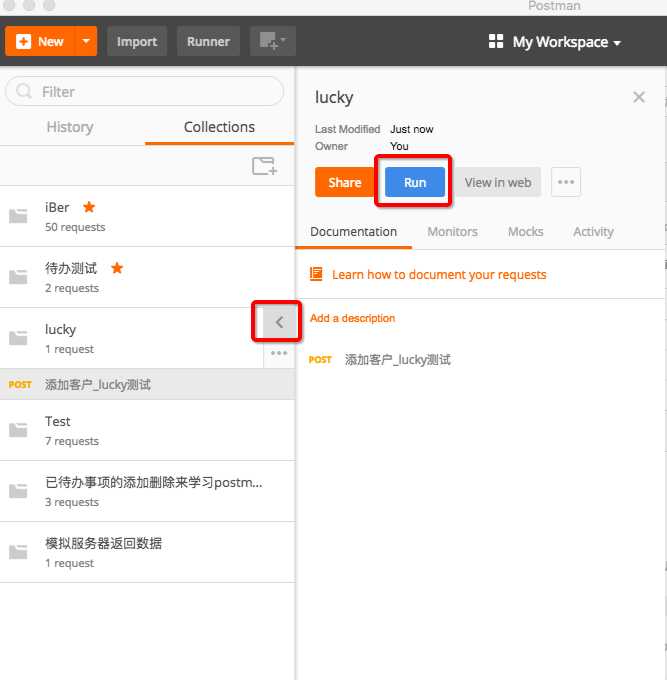Expand the 模拟服务器返回数据 collection
Viewport: 667px width, 680px height.
tap(147, 552)
